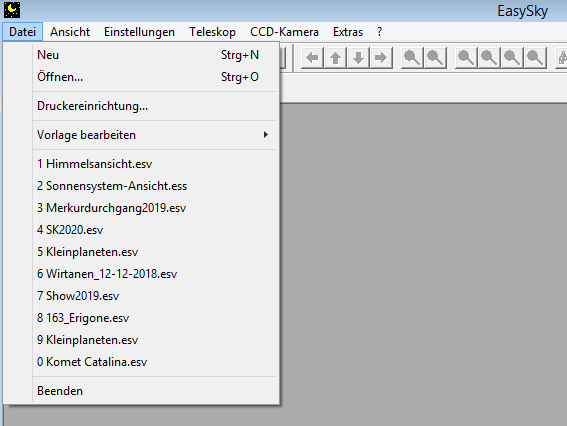
Task: Click the right arrow toolbar button
Action: point(381,57)
